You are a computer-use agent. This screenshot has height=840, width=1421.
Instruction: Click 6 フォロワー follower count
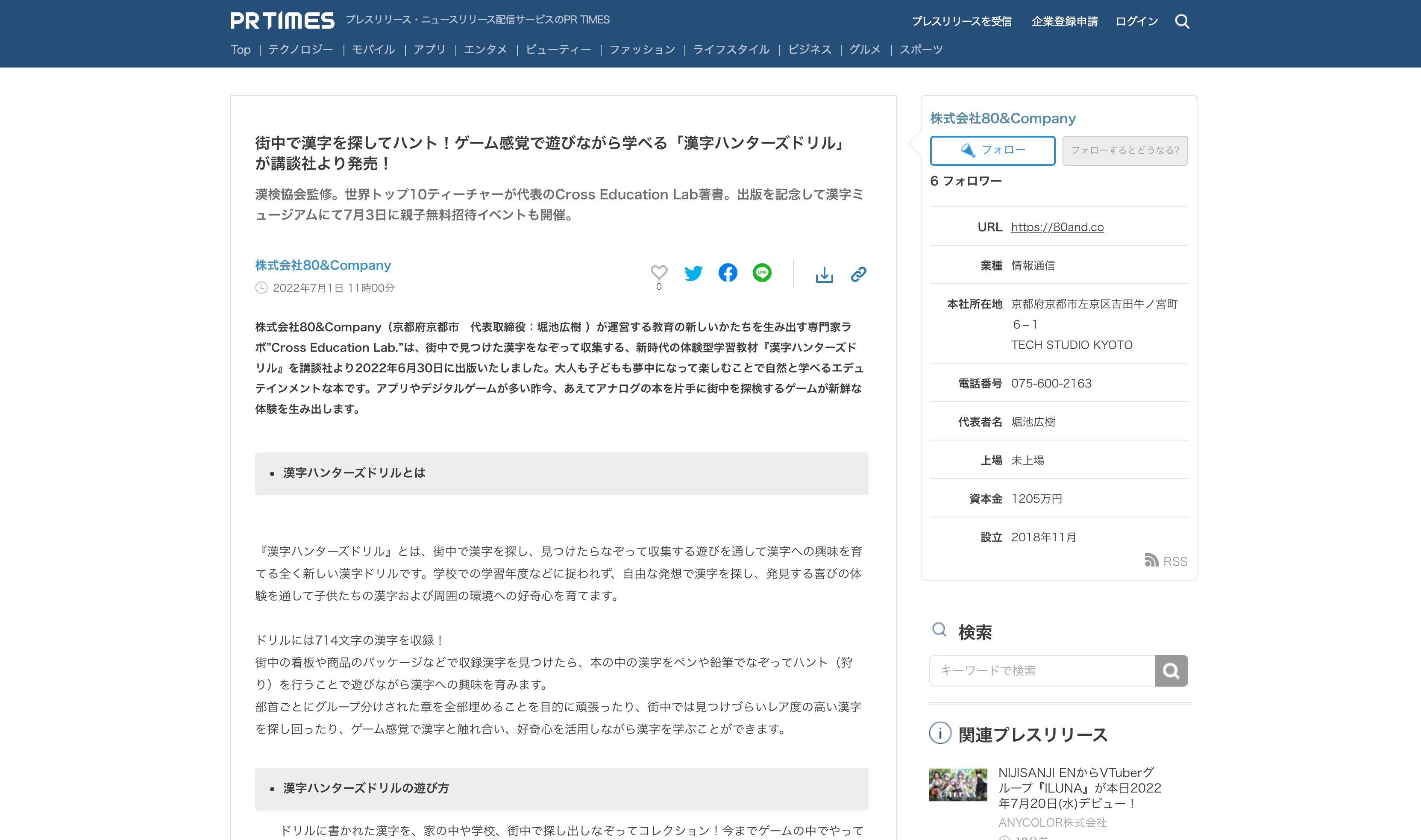(966, 181)
